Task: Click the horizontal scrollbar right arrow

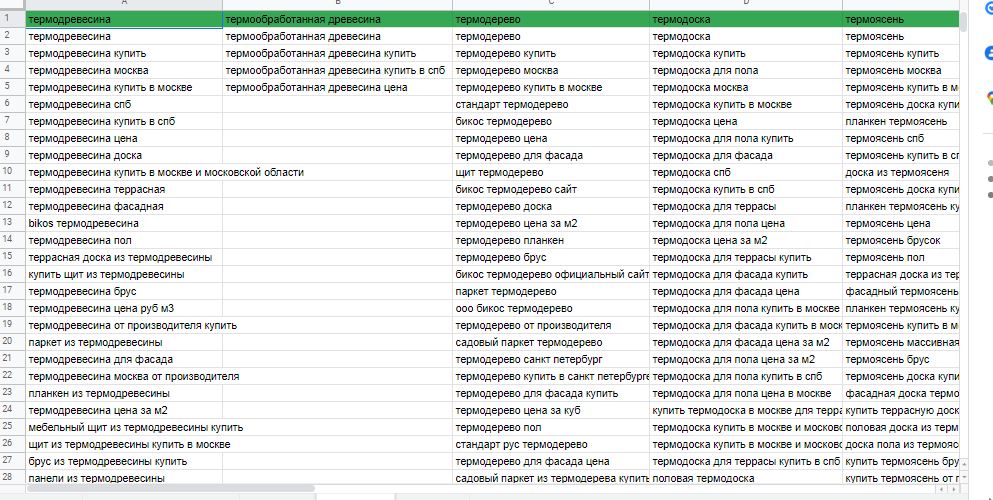Action: pyautogui.click(x=953, y=489)
